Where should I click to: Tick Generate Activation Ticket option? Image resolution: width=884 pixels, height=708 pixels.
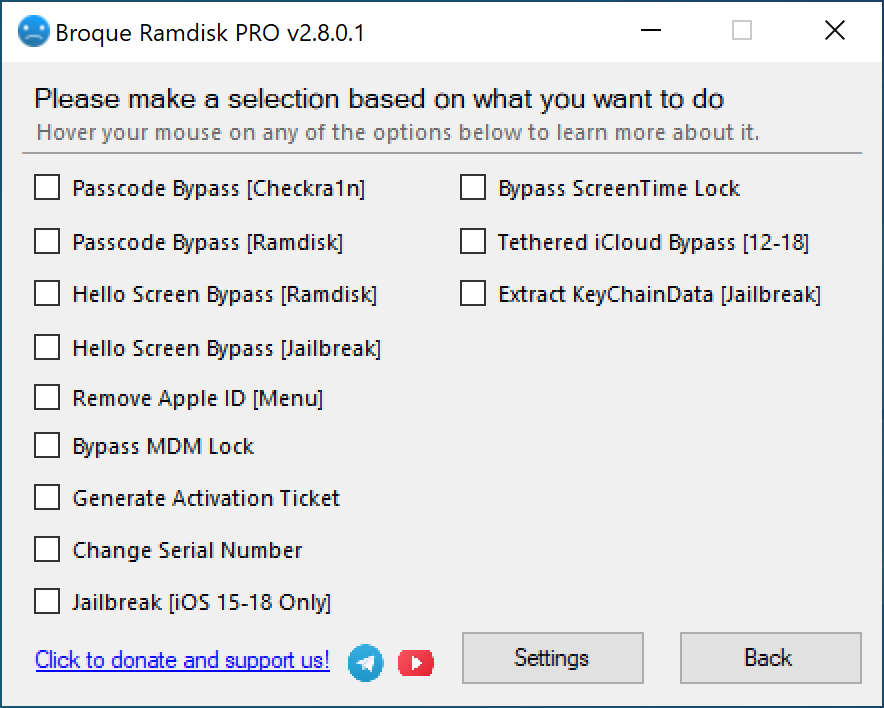[47, 497]
